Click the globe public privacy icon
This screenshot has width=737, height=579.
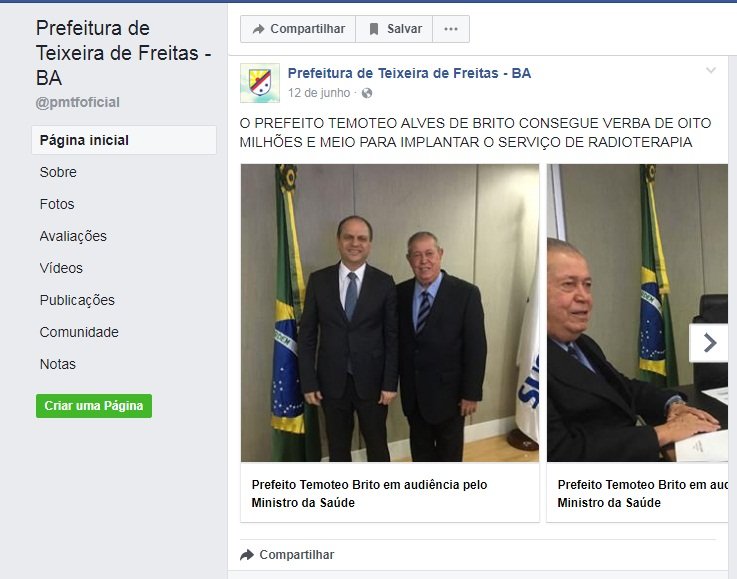(367, 93)
